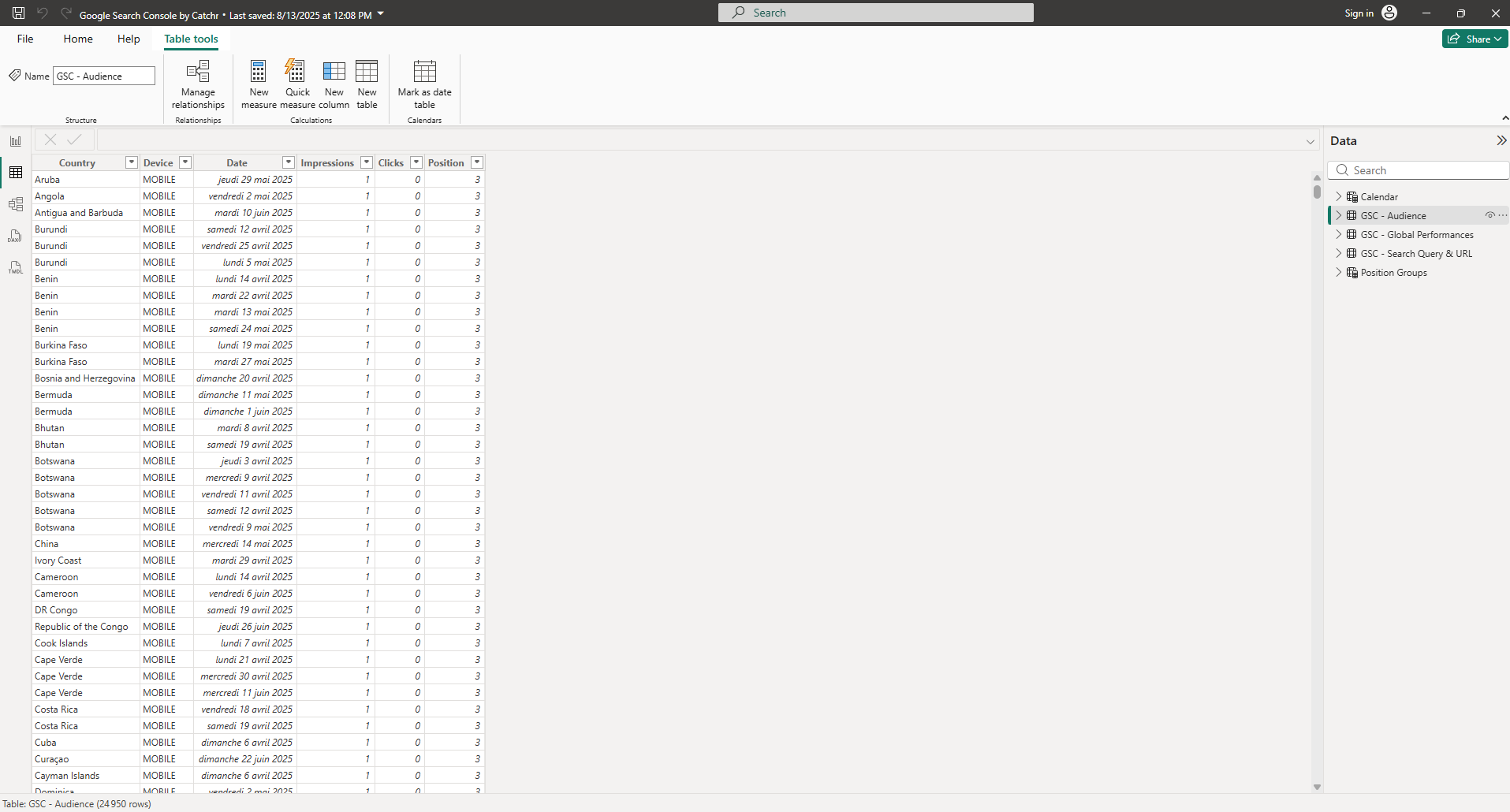Switch to Model view in the left sidebar
The image size is (1510, 812).
pyautogui.click(x=16, y=203)
